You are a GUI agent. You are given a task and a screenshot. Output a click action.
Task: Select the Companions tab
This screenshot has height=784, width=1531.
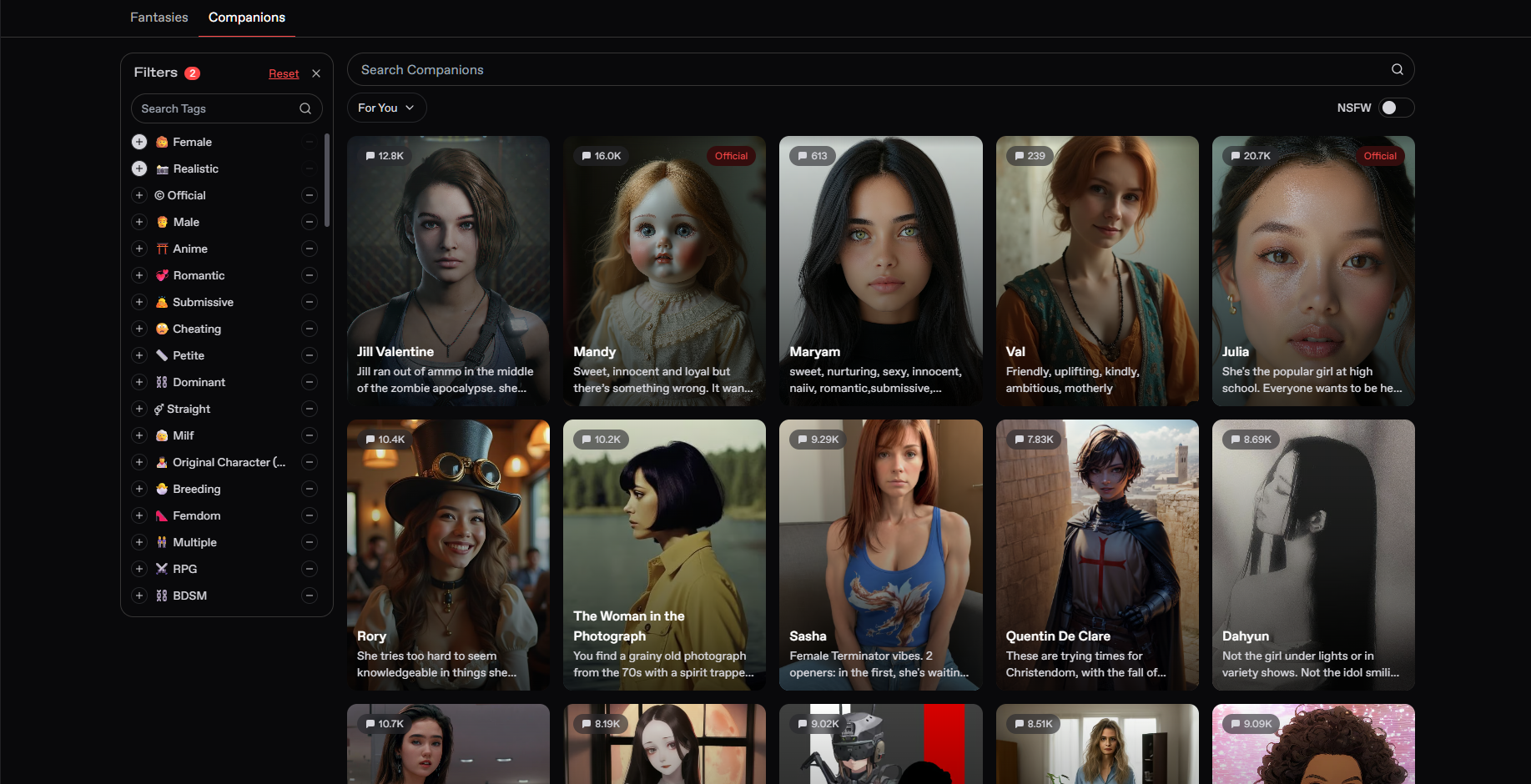[x=247, y=18]
